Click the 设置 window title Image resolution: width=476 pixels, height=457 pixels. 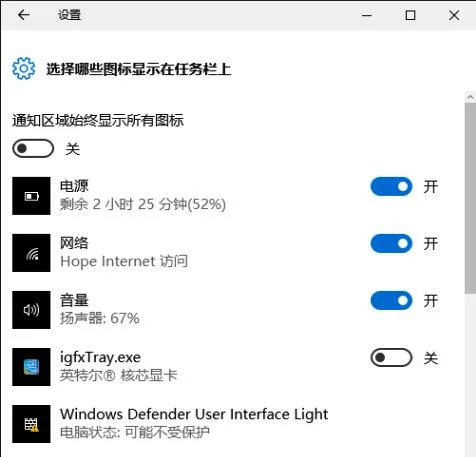point(69,15)
